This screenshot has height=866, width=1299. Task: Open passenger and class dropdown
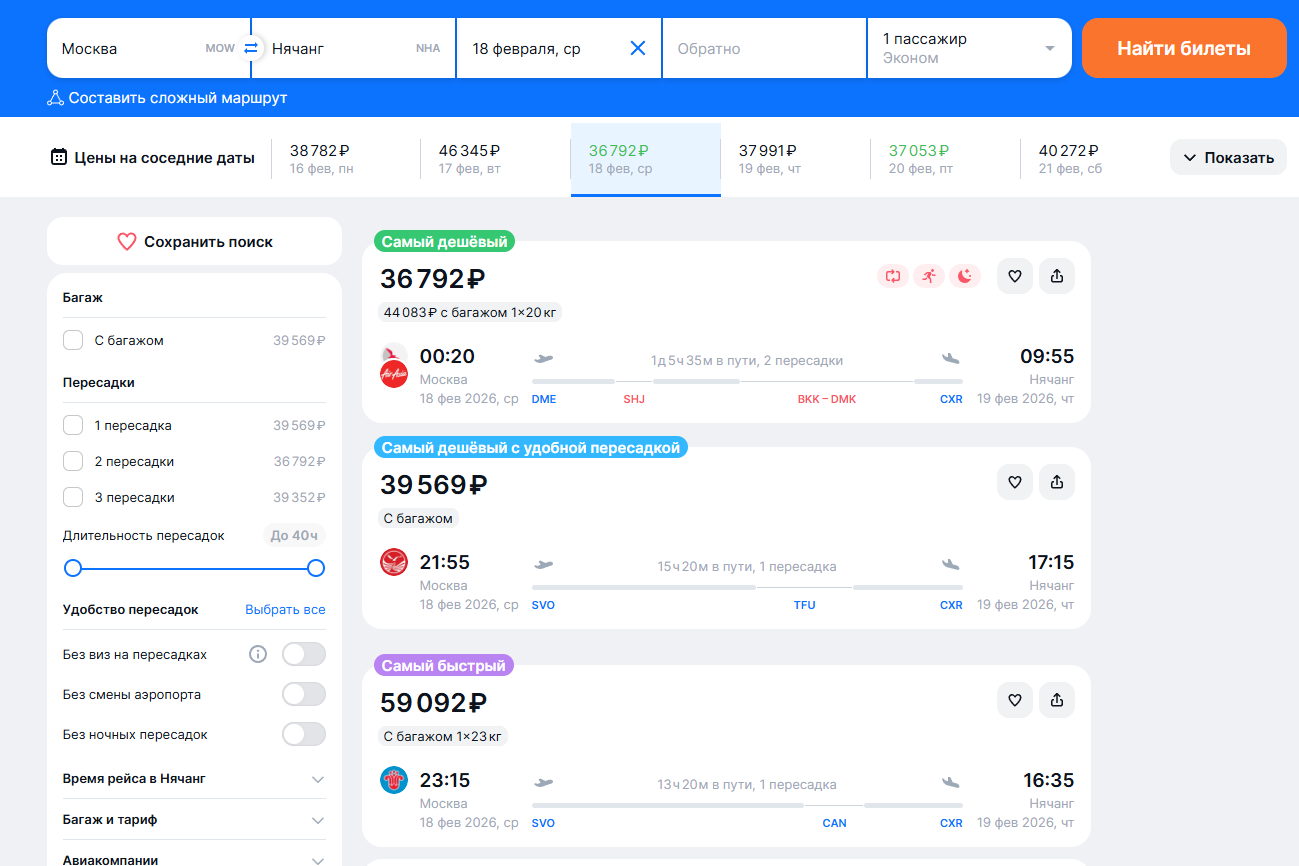[968, 48]
